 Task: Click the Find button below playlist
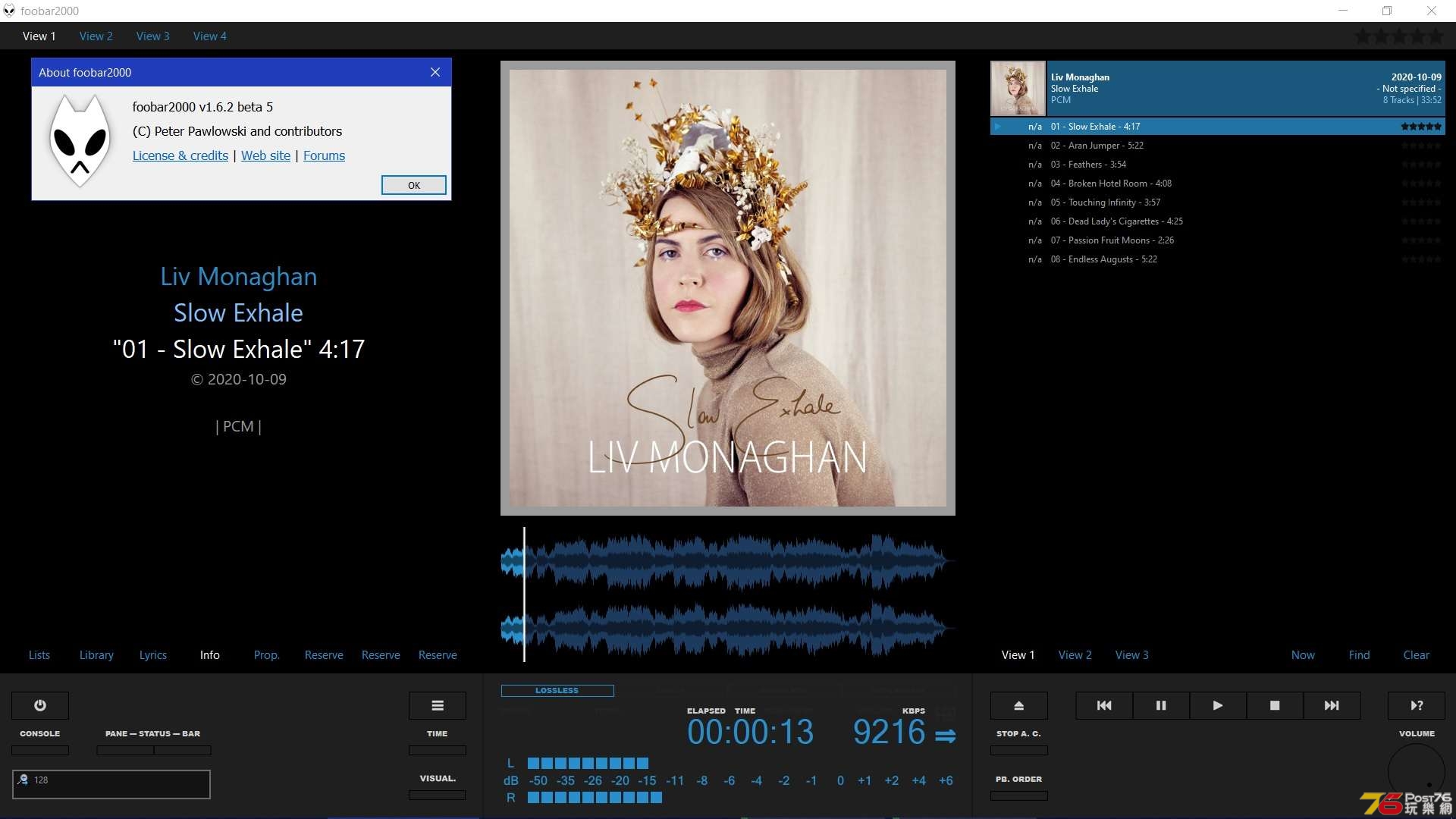[1360, 655]
